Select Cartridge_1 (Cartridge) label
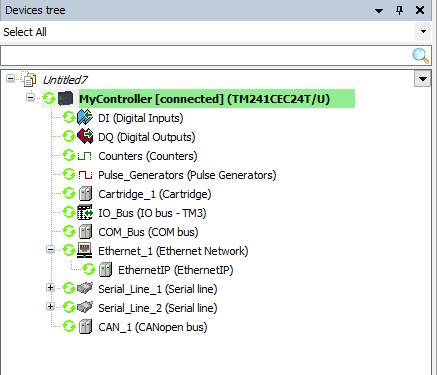Screen dimensions: 437x375 click(155, 194)
